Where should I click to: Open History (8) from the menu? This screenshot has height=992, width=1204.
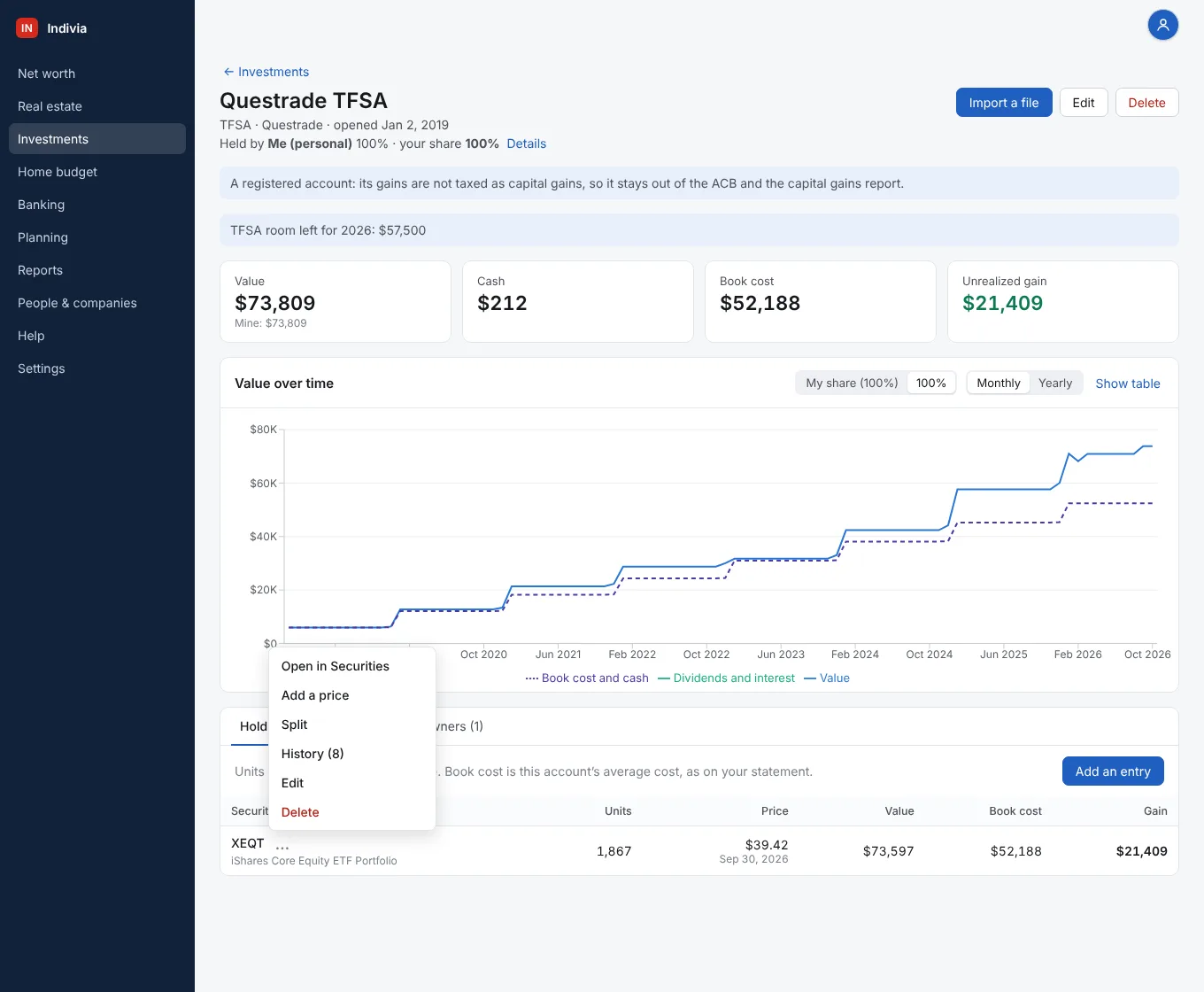352,754
